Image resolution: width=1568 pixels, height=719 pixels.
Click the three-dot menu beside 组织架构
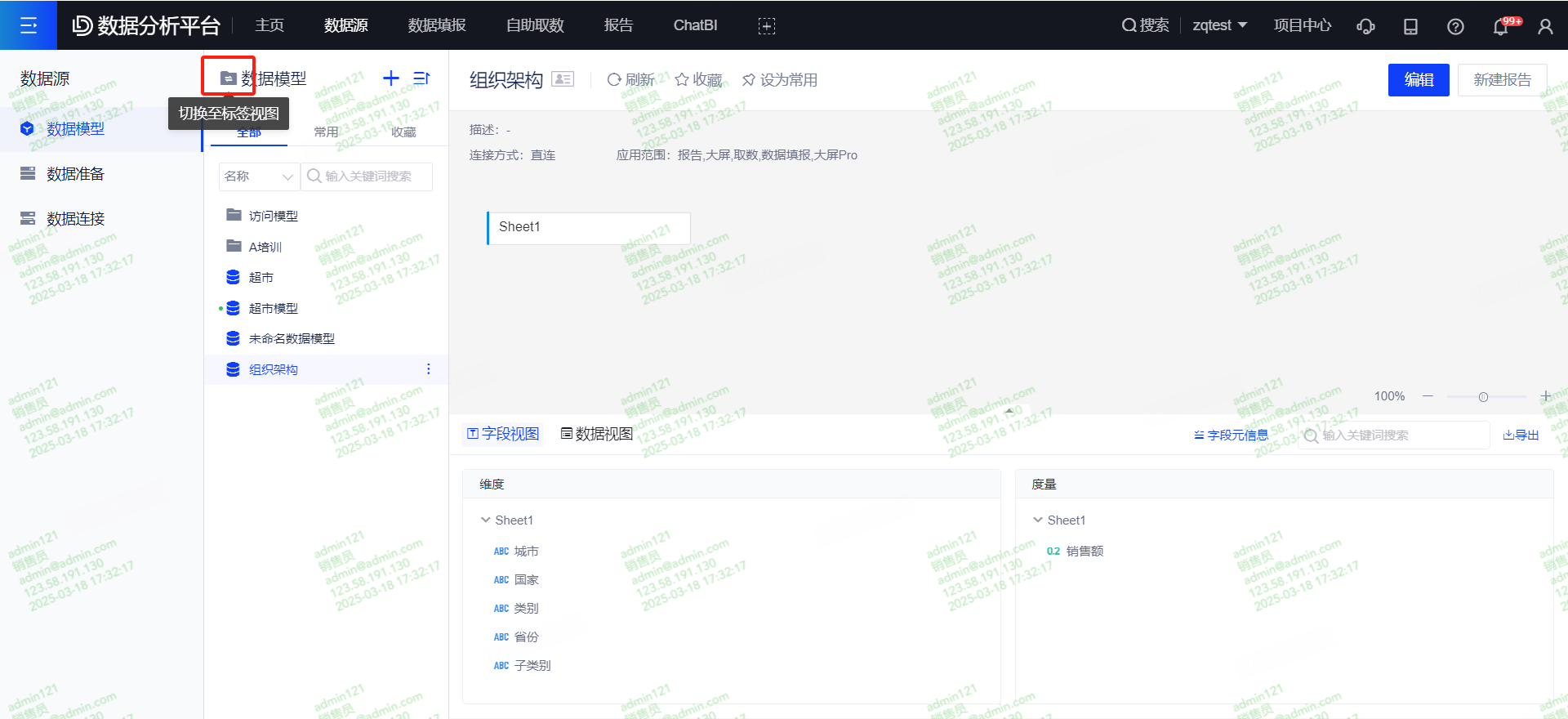(429, 369)
